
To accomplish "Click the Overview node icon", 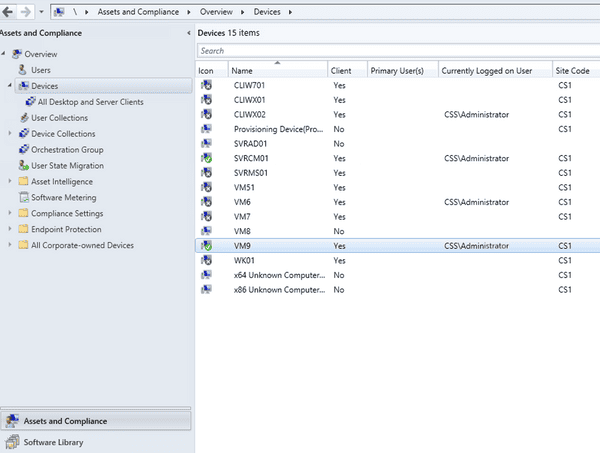I will point(16,54).
